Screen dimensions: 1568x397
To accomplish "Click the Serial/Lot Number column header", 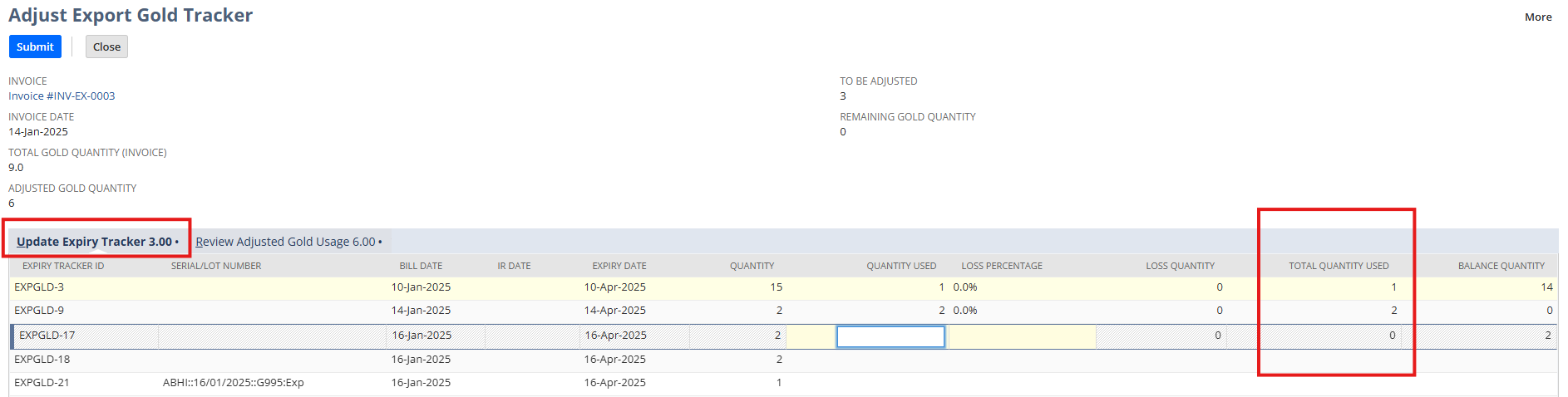I will pyautogui.click(x=216, y=266).
